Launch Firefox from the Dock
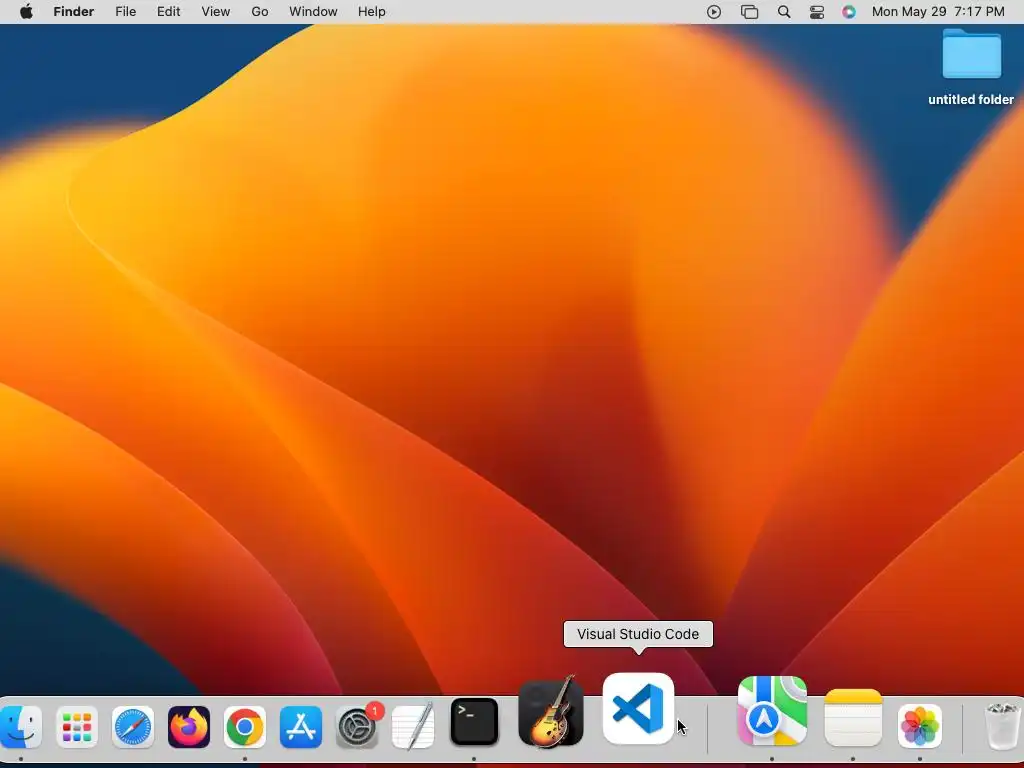The image size is (1024, 768). [189, 726]
